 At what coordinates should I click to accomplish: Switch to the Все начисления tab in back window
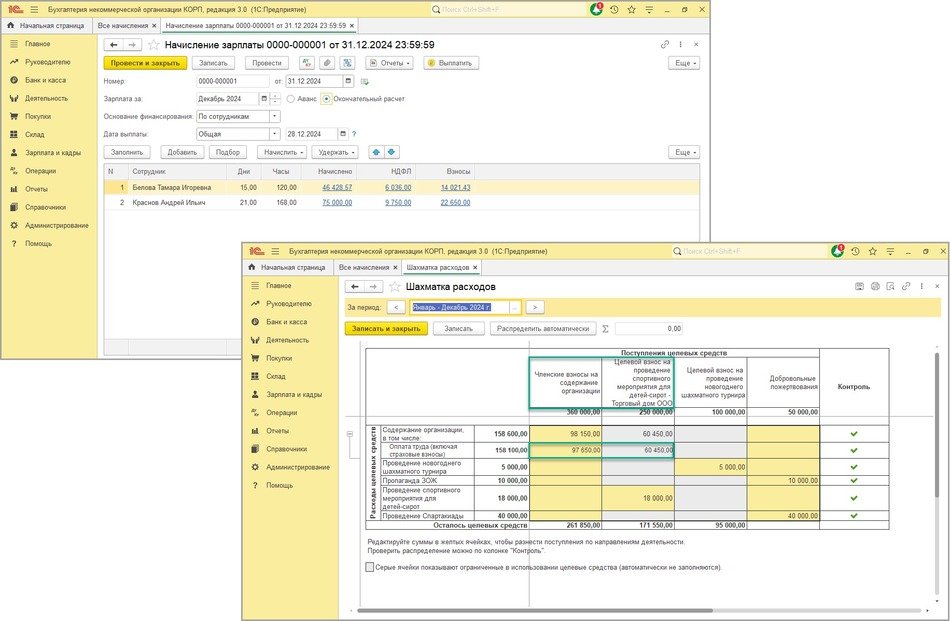(125, 24)
